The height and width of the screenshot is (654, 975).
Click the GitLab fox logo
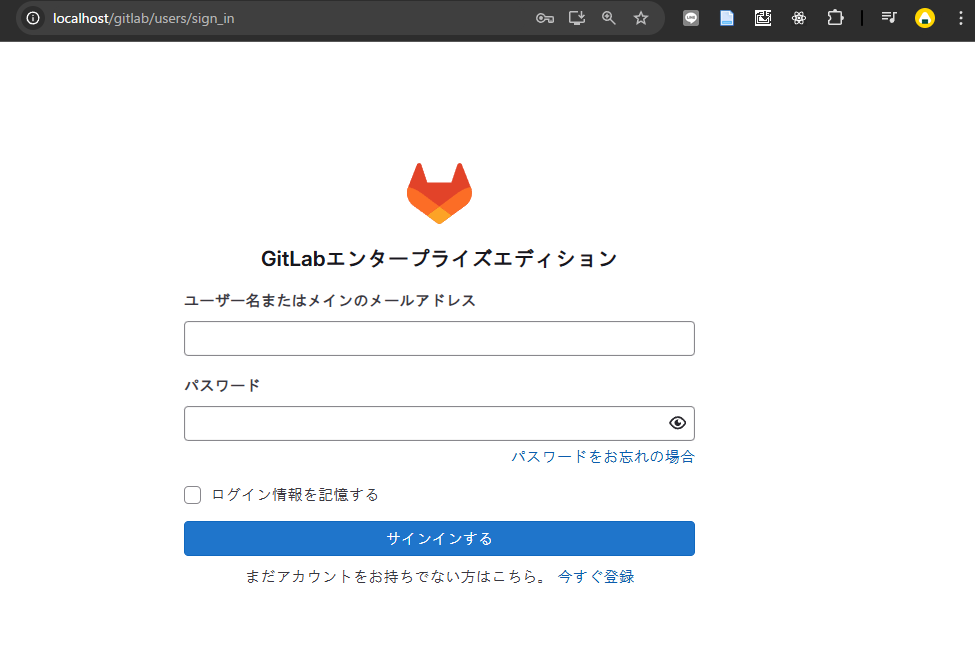(440, 193)
